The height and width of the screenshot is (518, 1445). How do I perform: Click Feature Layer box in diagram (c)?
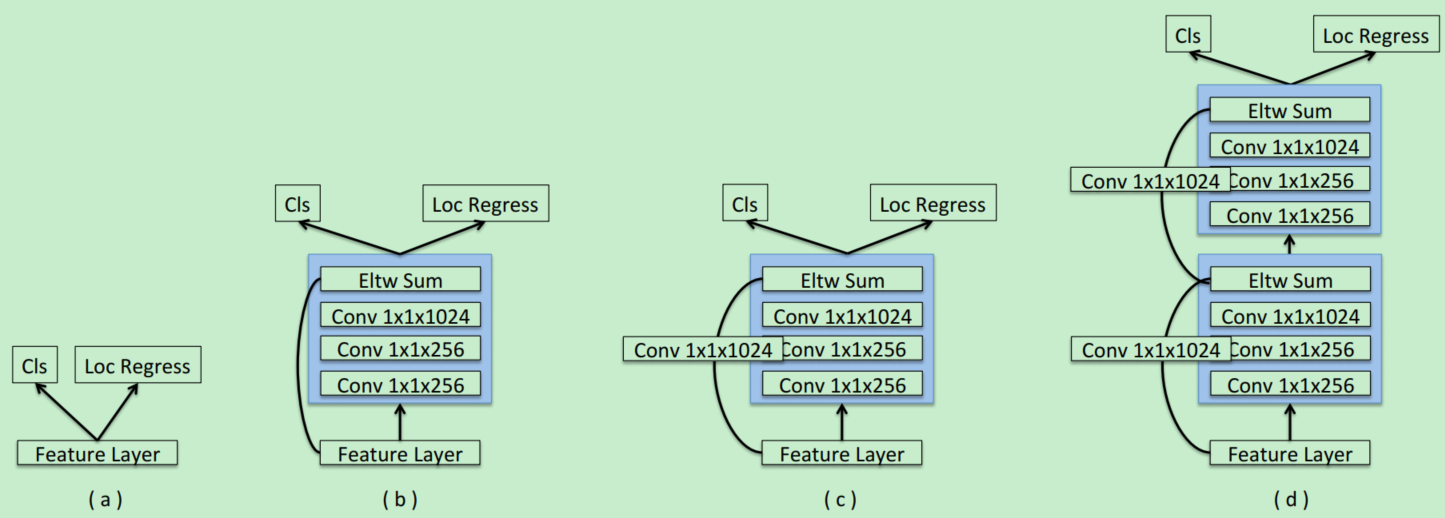click(x=842, y=454)
